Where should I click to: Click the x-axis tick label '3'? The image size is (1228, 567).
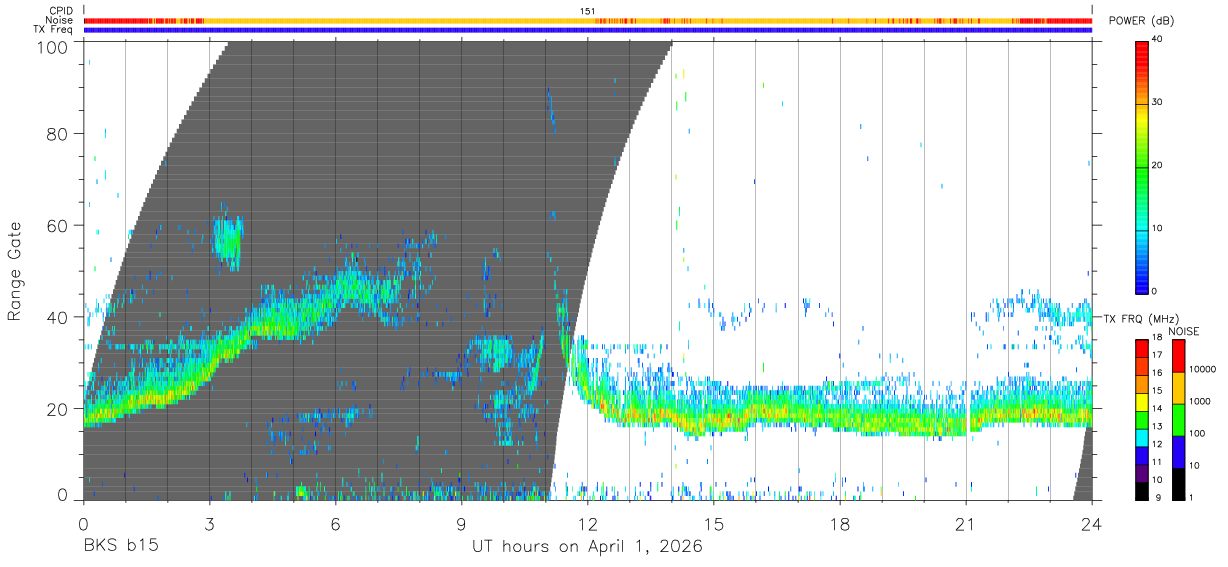[209, 523]
